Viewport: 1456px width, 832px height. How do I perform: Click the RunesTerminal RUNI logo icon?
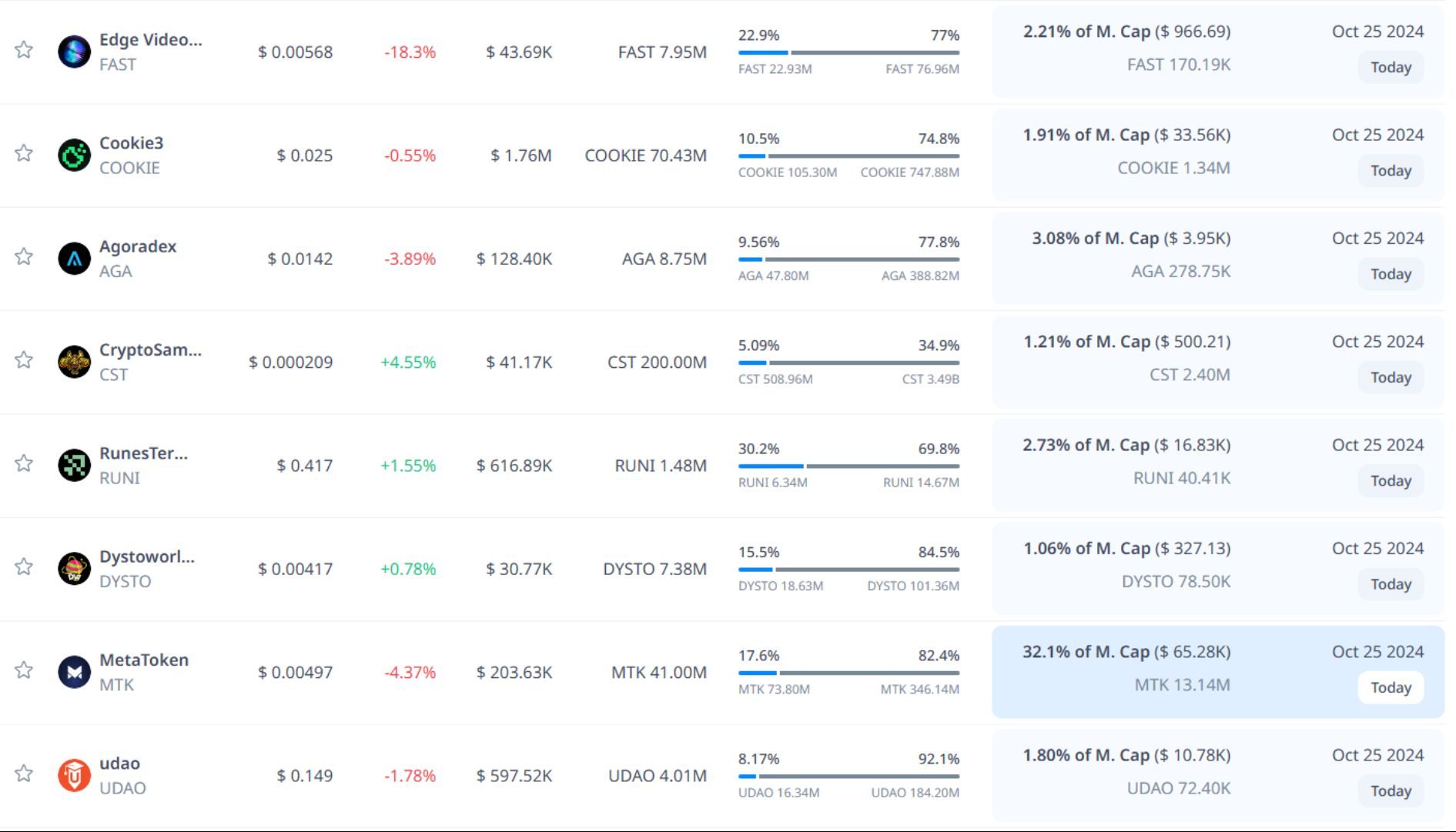click(74, 465)
